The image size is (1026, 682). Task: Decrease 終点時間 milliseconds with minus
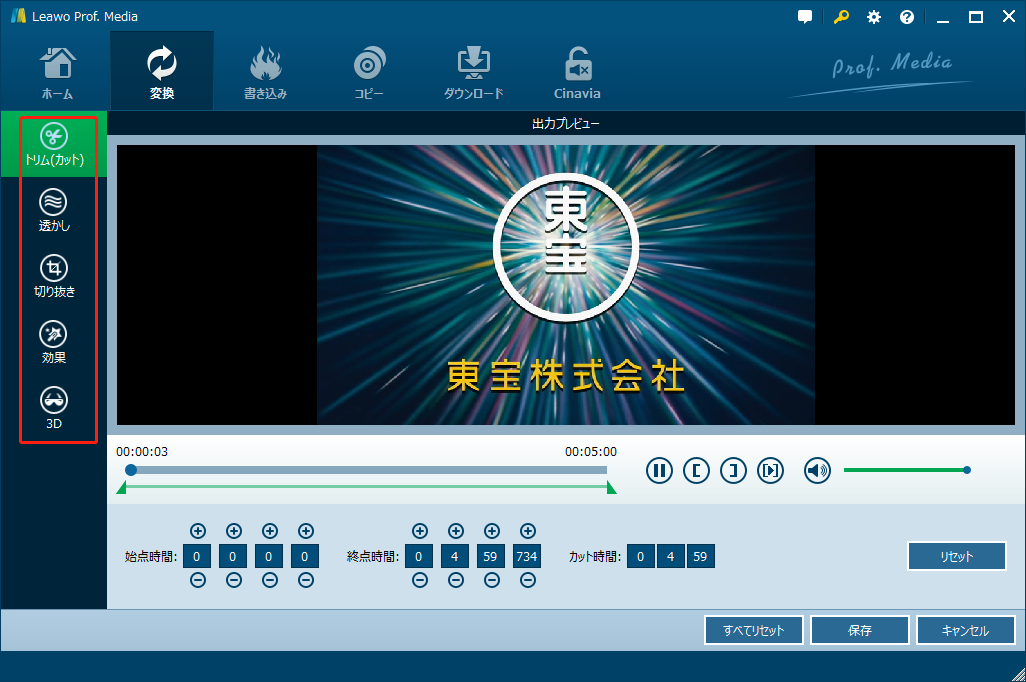528,580
